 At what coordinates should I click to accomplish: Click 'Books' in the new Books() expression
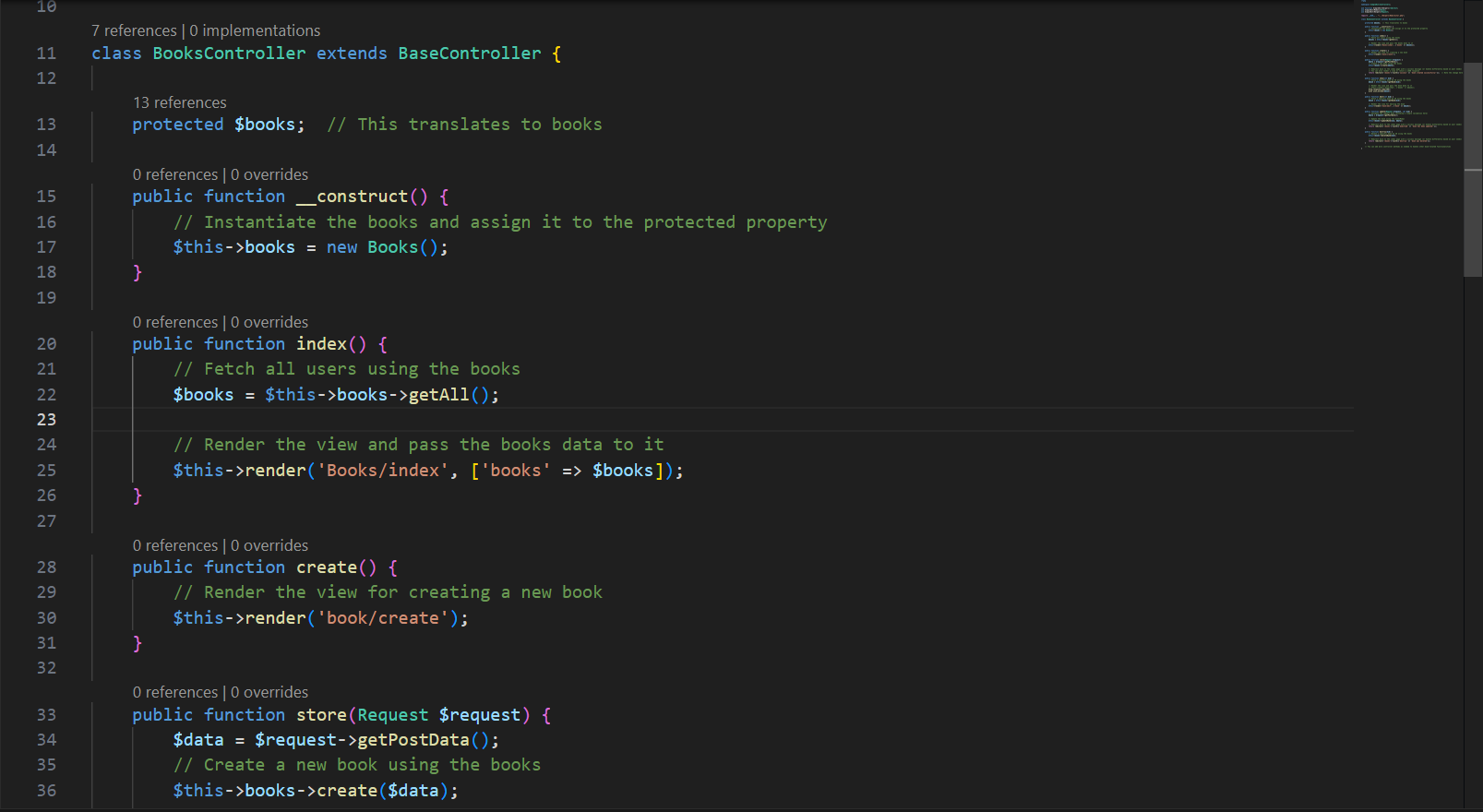pos(393,247)
